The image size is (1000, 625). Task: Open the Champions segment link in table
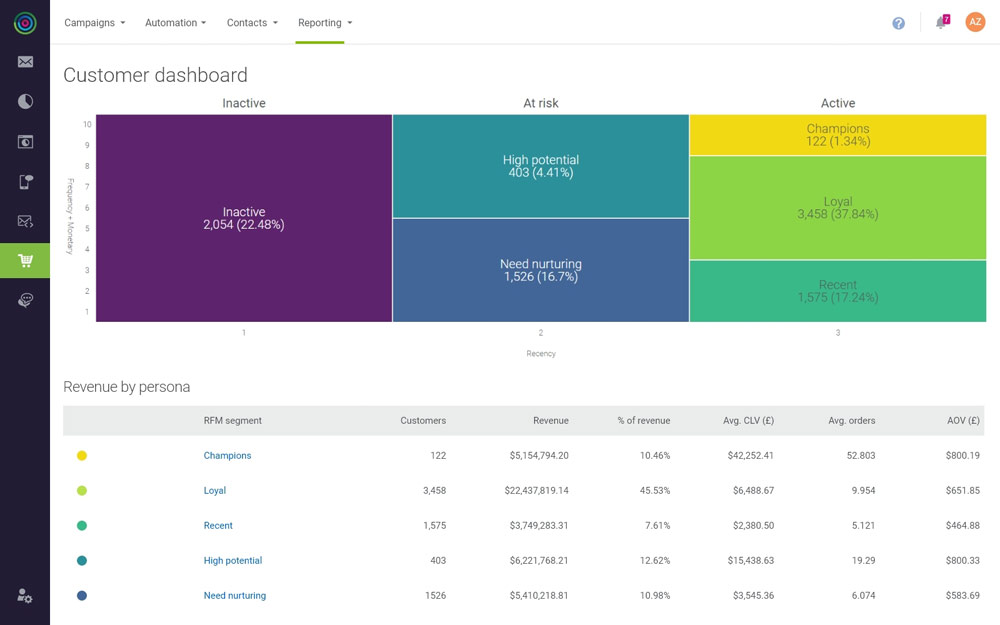227,455
